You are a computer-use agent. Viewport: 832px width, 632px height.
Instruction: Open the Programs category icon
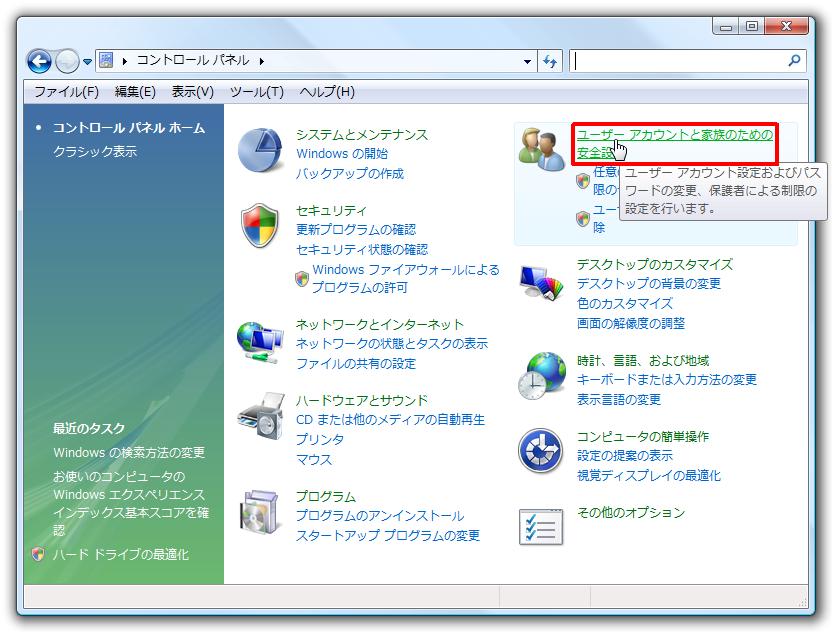(x=261, y=512)
